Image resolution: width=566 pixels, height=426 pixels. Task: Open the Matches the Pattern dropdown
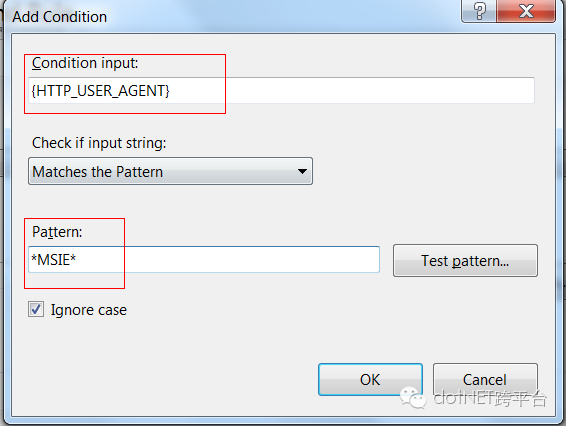click(170, 171)
